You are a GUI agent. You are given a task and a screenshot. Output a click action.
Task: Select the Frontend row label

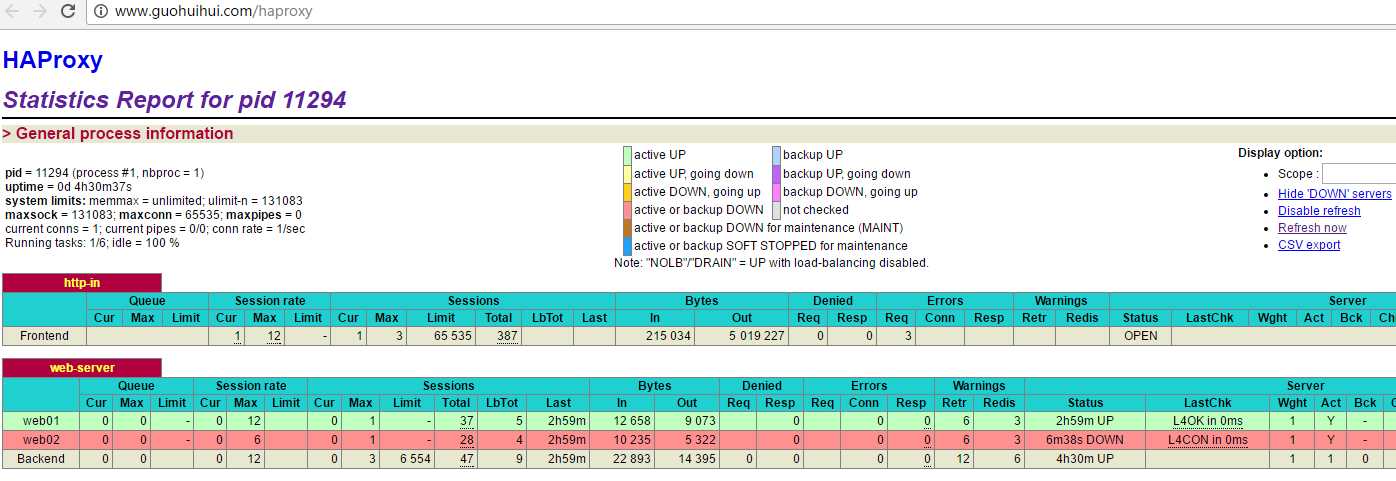click(x=44, y=336)
